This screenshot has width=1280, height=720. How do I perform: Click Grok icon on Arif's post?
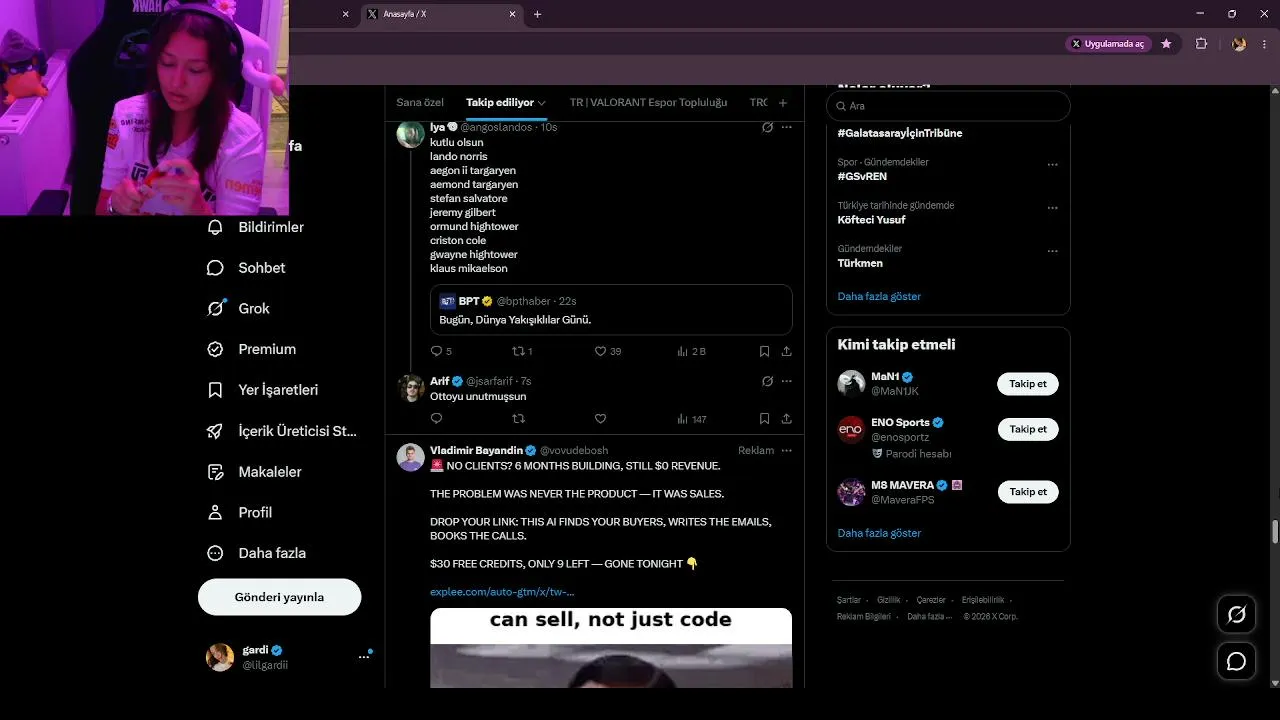tap(767, 381)
